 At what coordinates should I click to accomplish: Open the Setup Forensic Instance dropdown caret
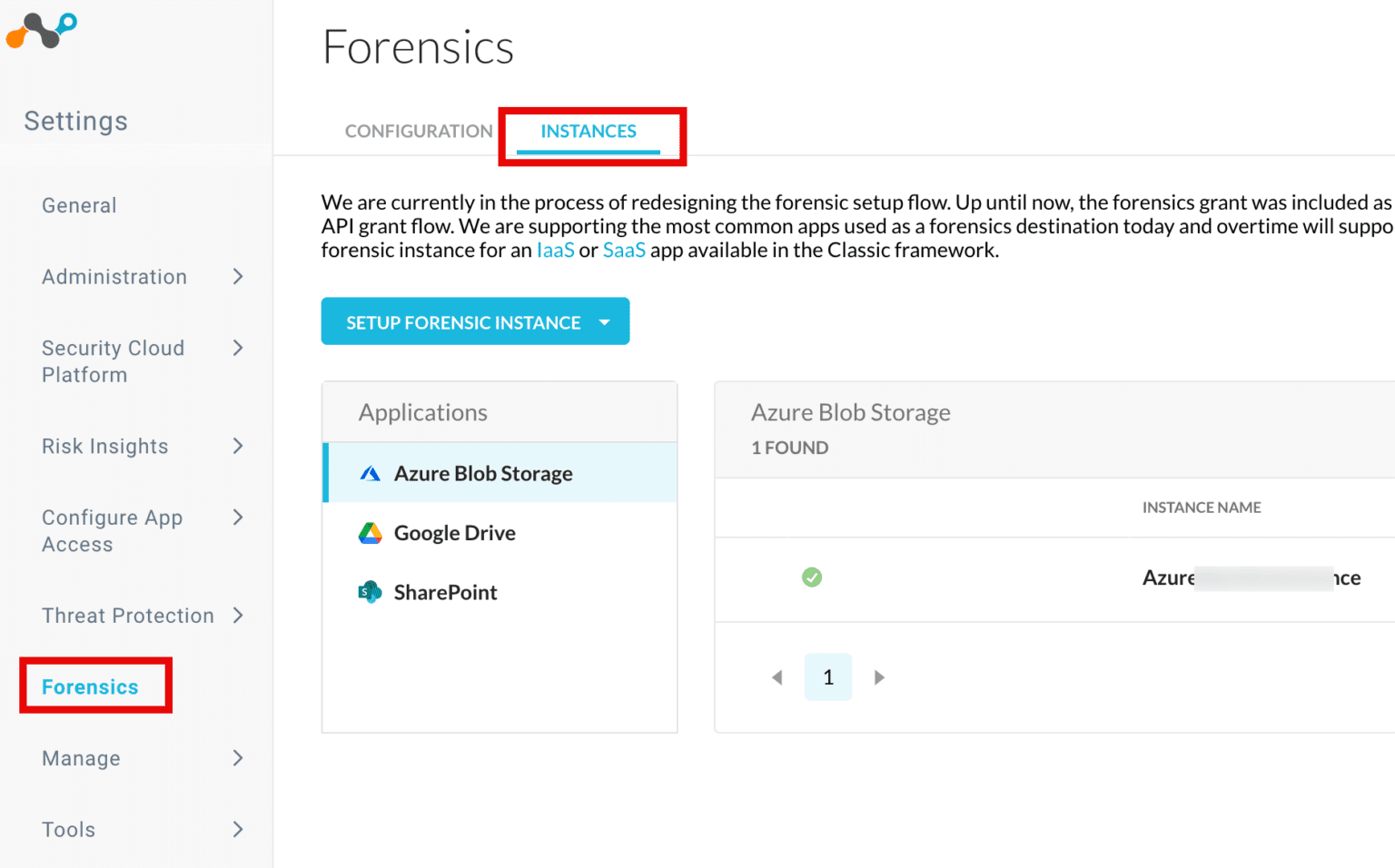(604, 321)
